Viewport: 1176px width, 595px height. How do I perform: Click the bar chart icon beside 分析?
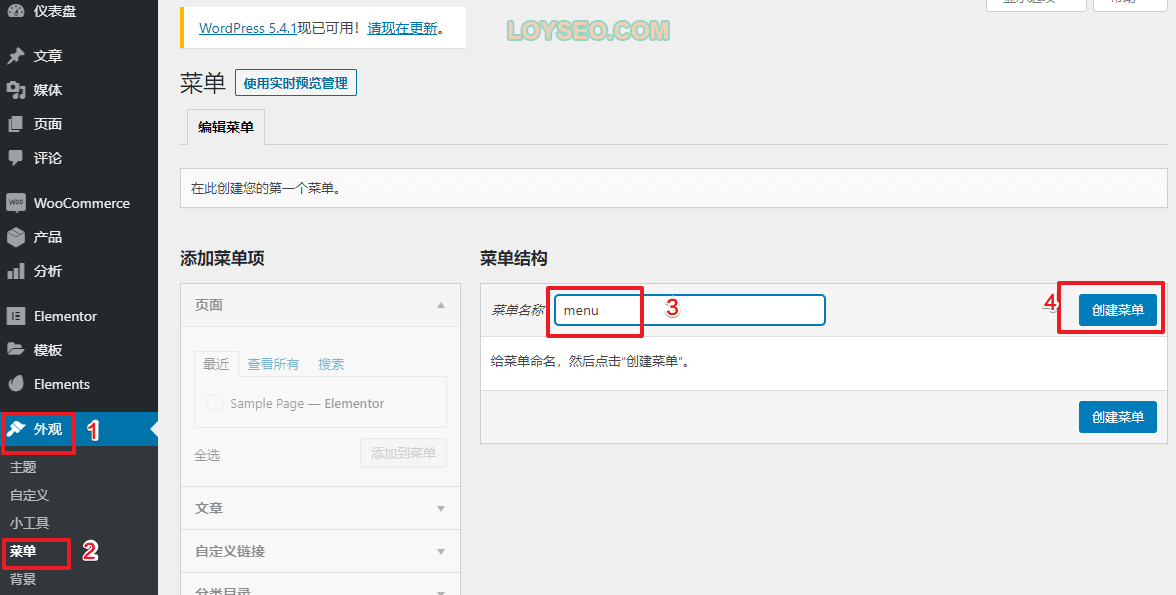(16, 271)
